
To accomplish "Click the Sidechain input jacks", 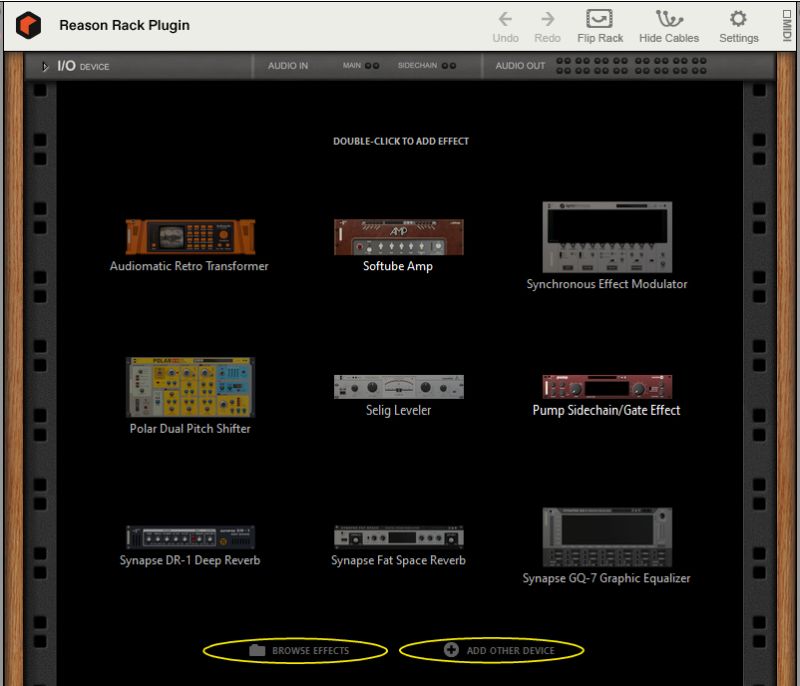I will [x=448, y=66].
